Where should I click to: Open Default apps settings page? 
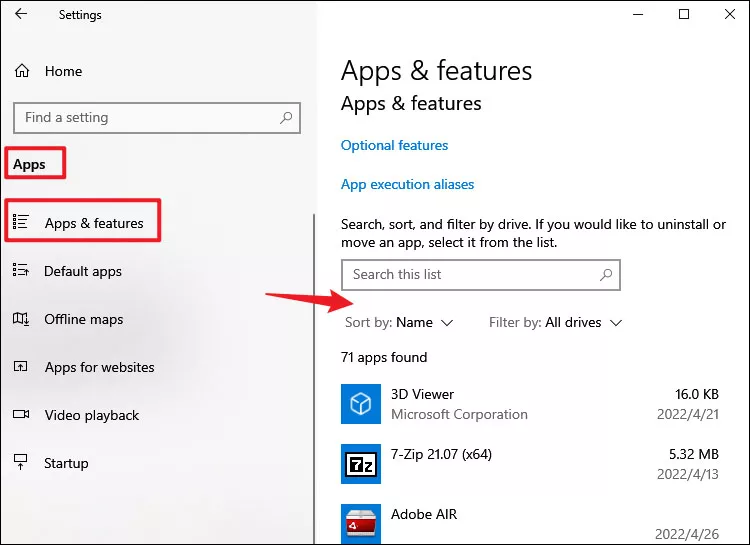coord(83,271)
